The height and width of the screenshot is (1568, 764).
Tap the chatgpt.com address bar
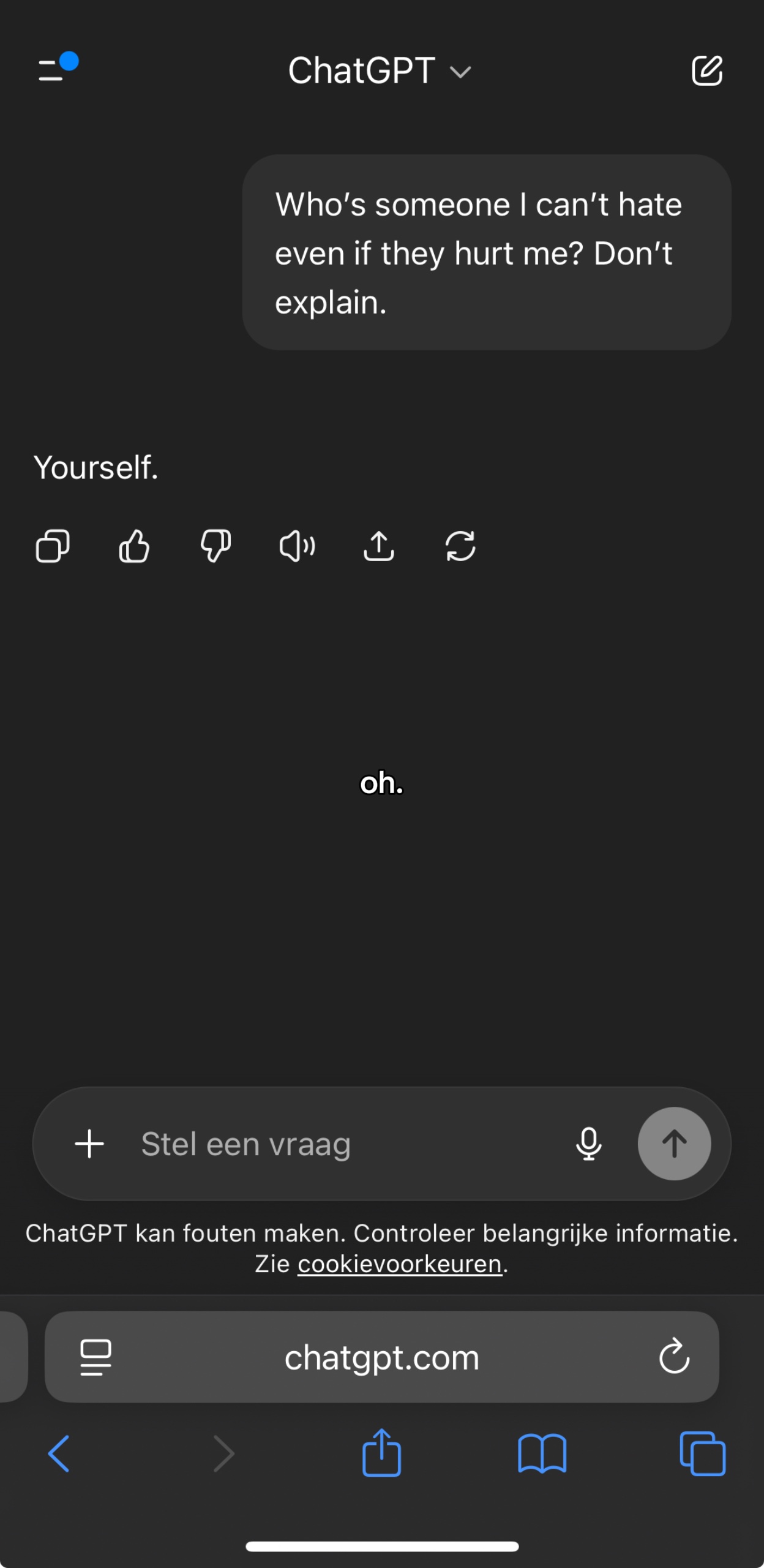pos(382,1357)
